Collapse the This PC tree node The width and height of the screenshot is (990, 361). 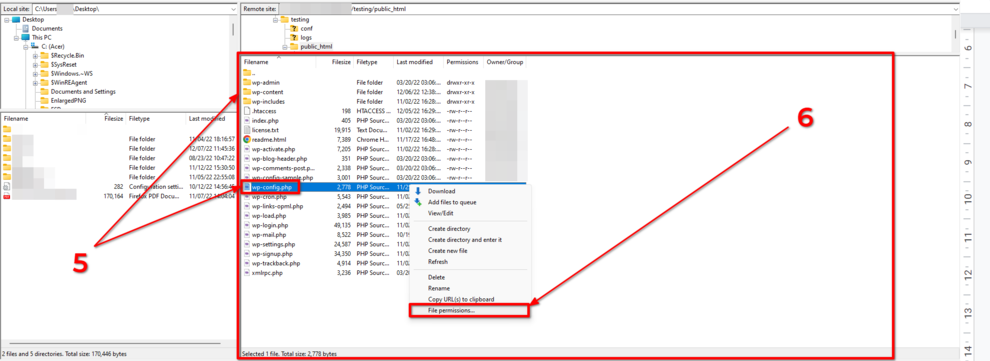16,37
